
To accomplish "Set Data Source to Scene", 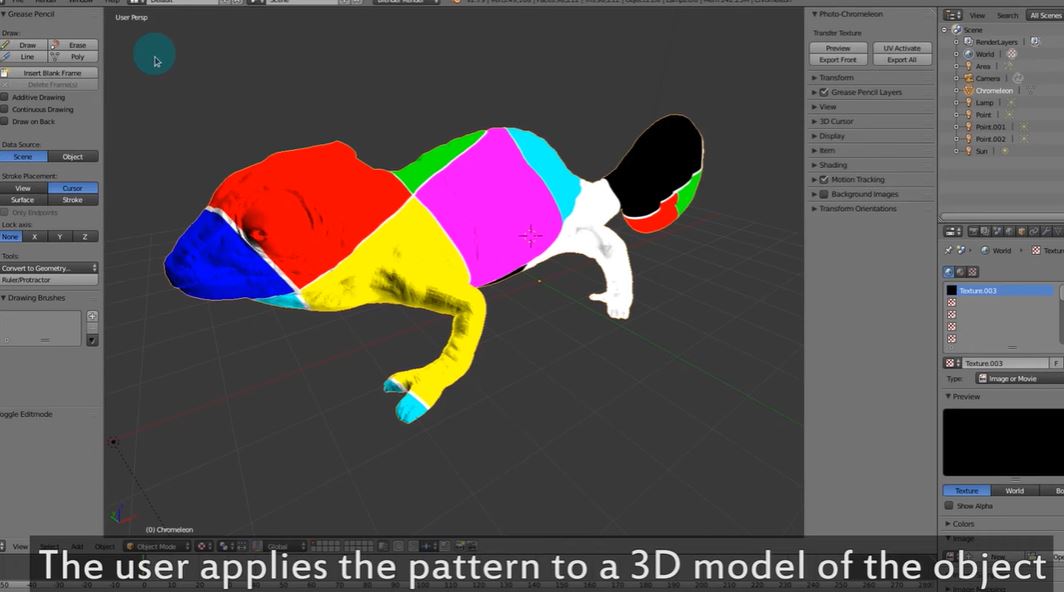I will tap(24, 156).
